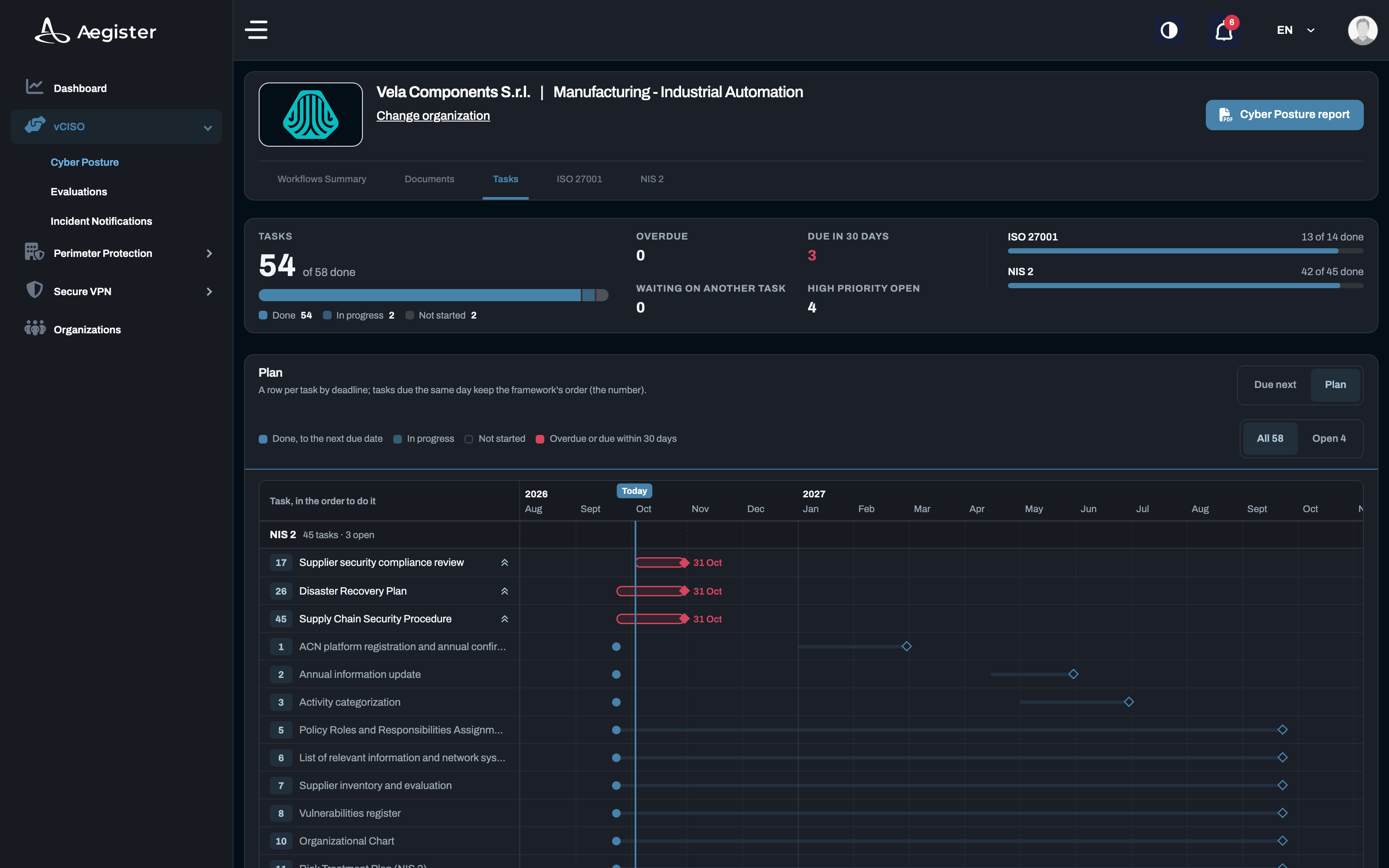The image size is (1389, 868).
Task: Switch to the NIS 2 tab
Action: tap(652, 179)
